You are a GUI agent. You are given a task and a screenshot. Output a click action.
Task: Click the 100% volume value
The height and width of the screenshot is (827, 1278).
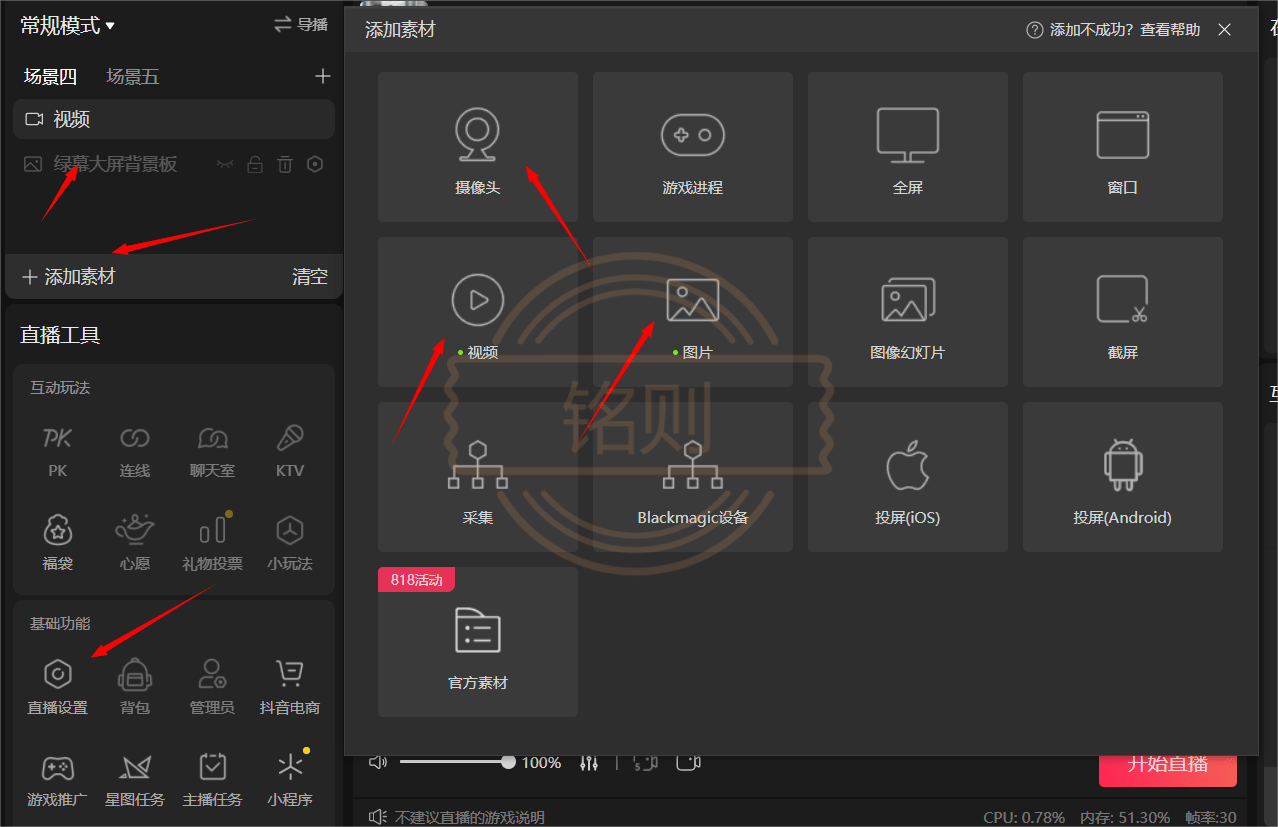pyautogui.click(x=542, y=763)
